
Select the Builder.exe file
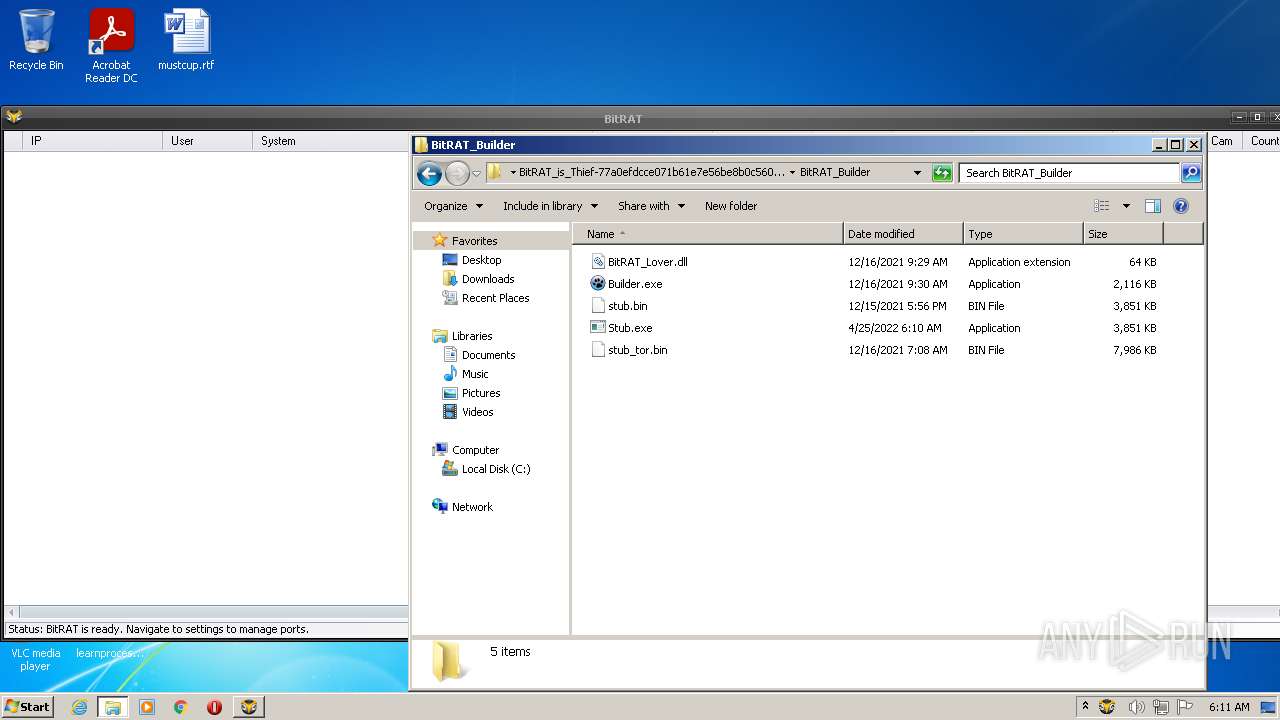click(635, 284)
